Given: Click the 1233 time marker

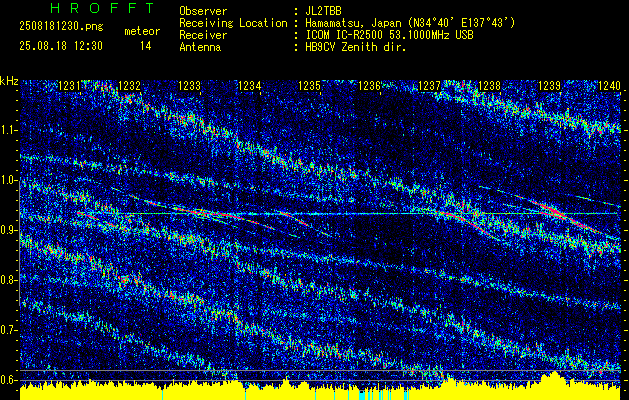Looking at the screenshot, I should tap(189, 85).
